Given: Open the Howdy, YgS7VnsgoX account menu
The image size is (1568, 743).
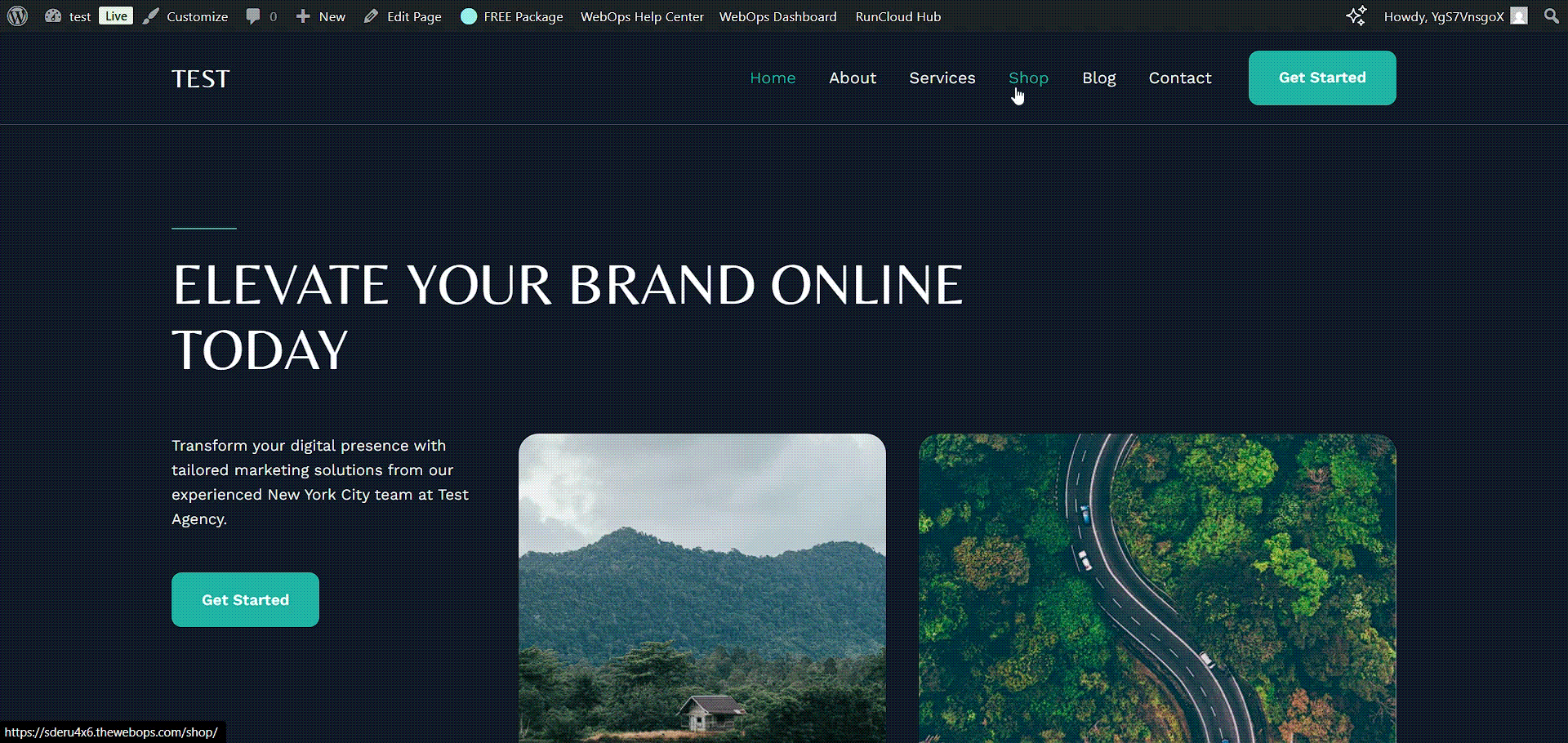Looking at the screenshot, I should 1444,16.
